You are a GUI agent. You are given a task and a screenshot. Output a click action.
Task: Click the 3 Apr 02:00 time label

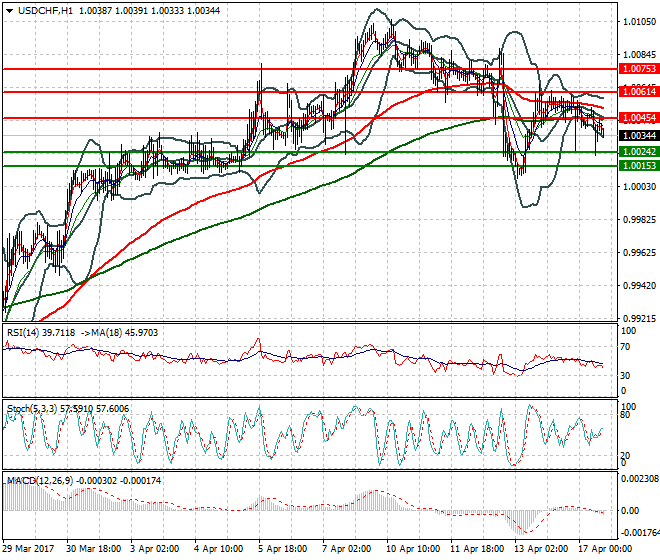coord(154,549)
